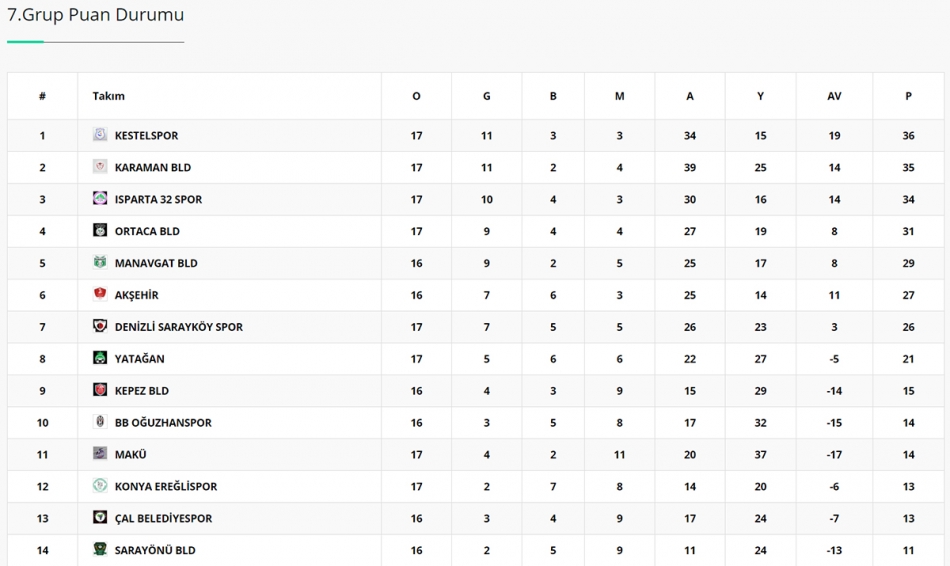This screenshot has height=566, width=950.
Task: Click the Takım column header
Action: click(x=108, y=96)
